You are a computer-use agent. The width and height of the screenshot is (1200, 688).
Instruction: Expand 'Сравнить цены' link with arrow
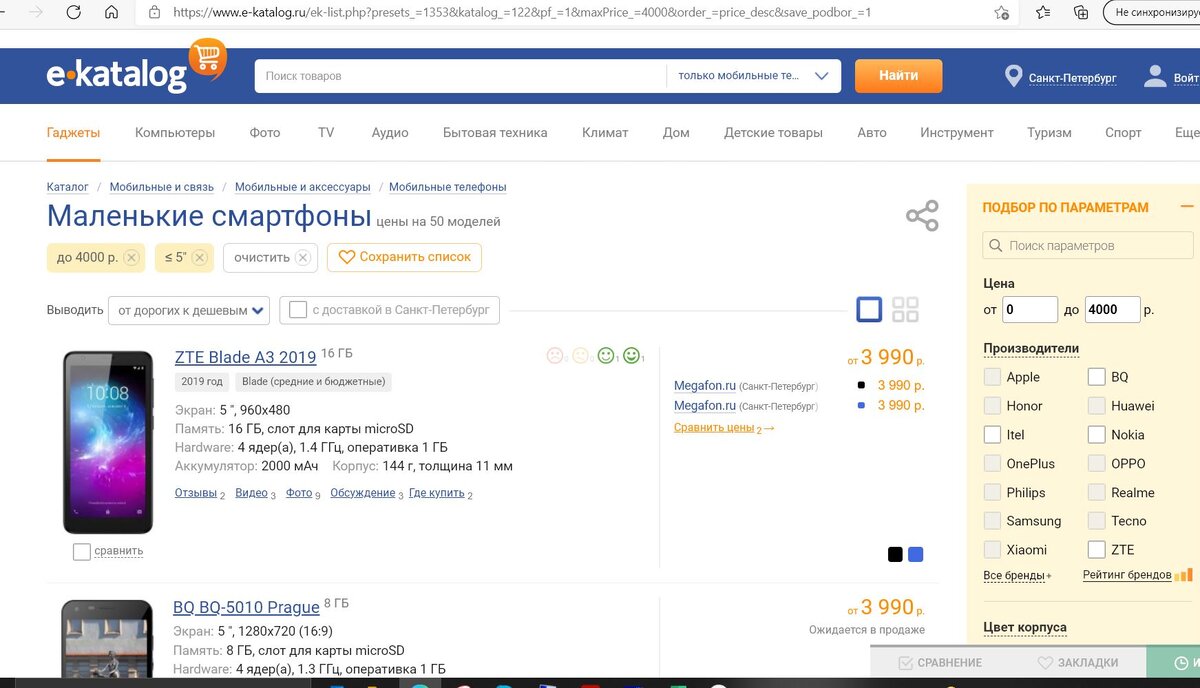click(x=724, y=428)
